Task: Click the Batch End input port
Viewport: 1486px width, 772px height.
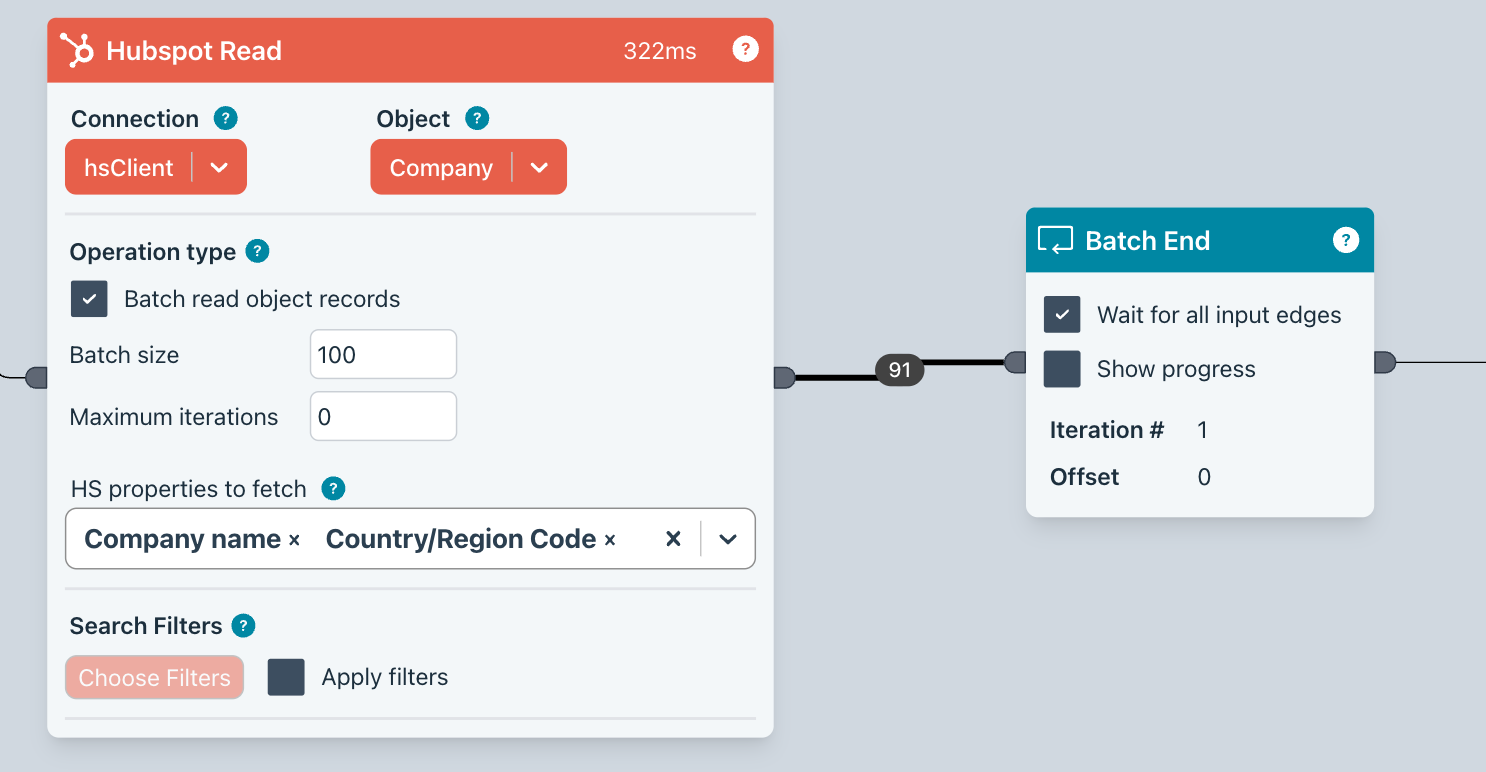Action: [1015, 362]
